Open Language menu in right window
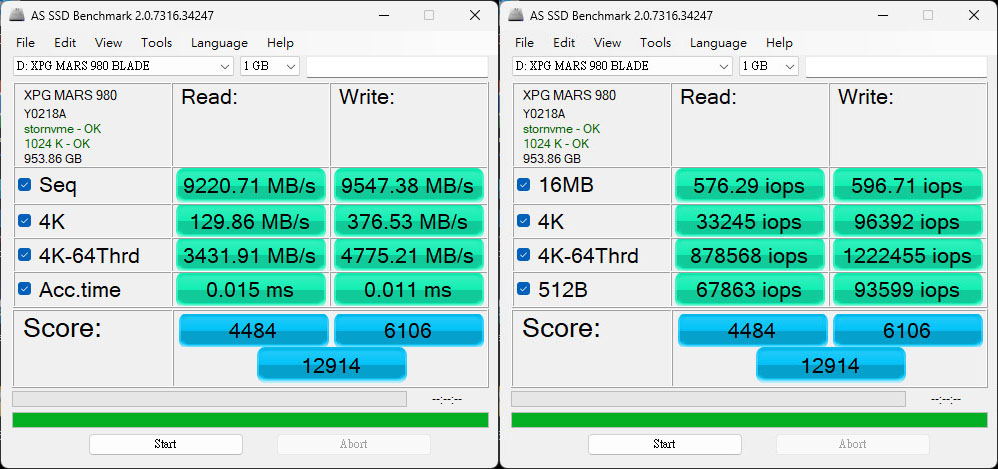This screenshot has width=998, height=469. click(719, 43)
